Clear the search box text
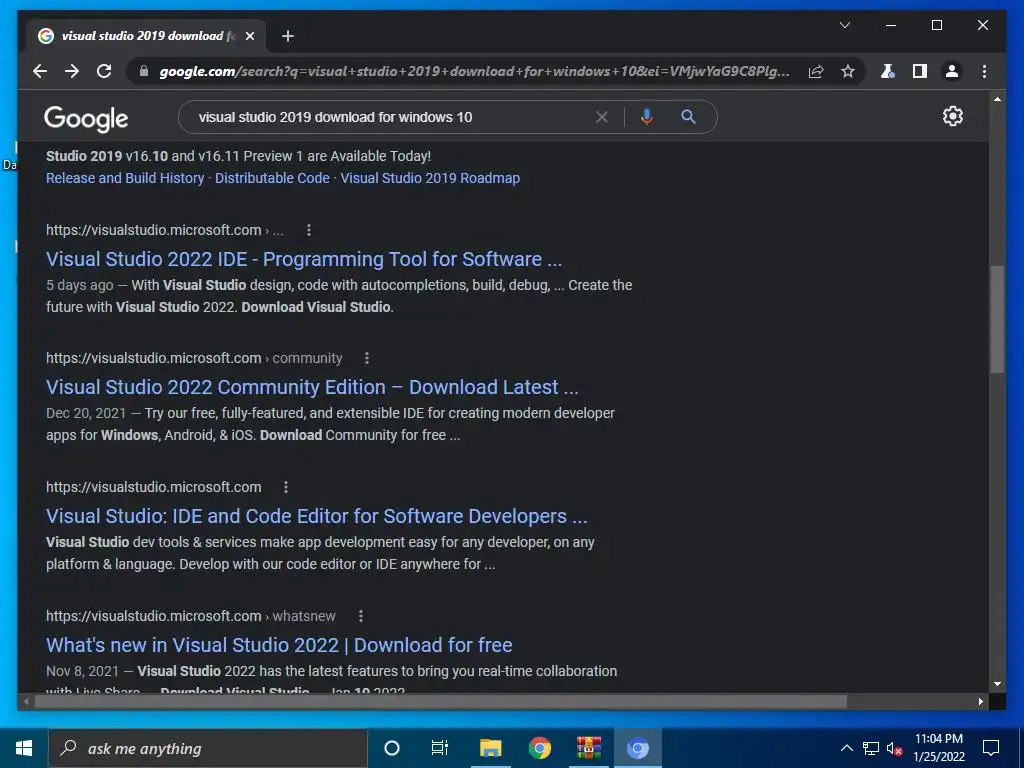The height and width of the screenshot is (768, 1024). (x=601, y=117)
